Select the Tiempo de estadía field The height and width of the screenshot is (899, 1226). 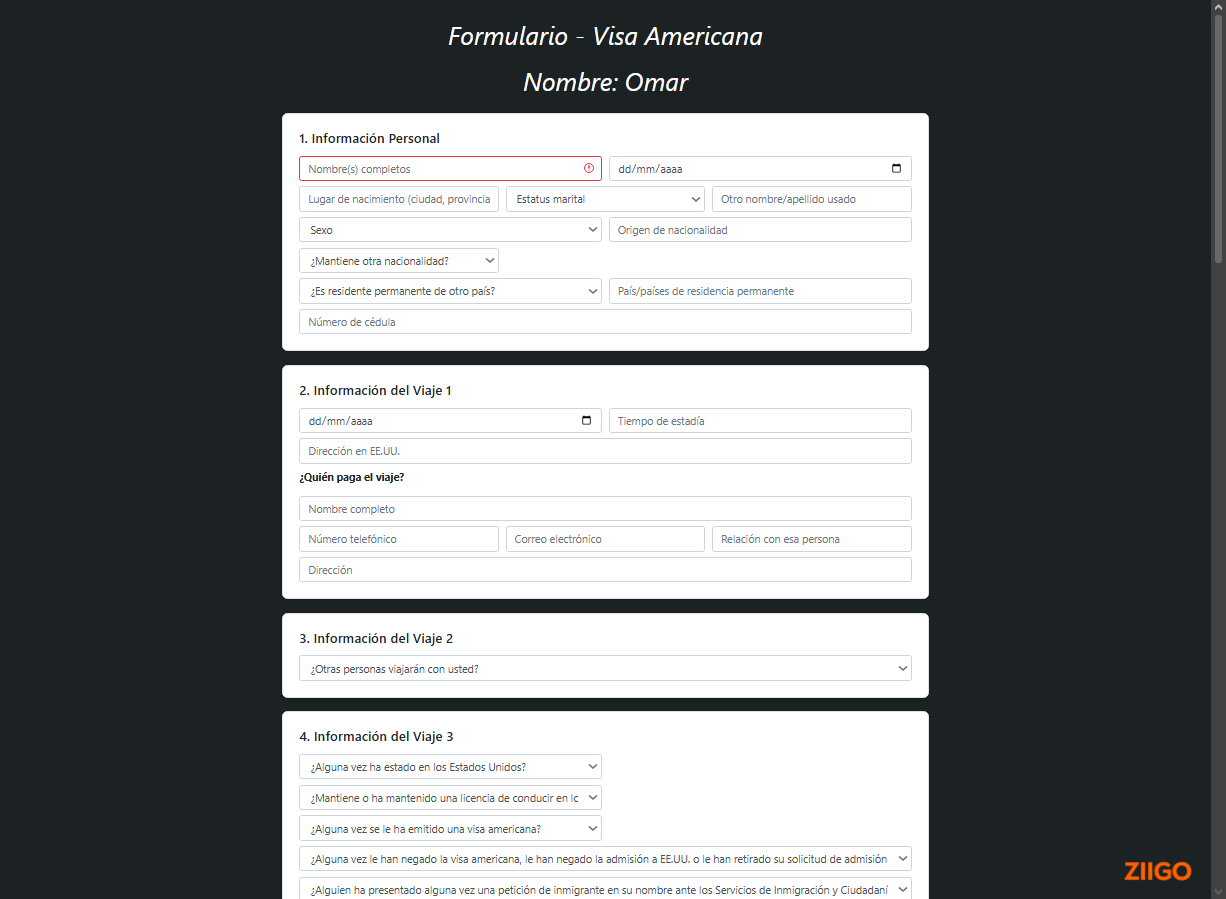[760, 420]
